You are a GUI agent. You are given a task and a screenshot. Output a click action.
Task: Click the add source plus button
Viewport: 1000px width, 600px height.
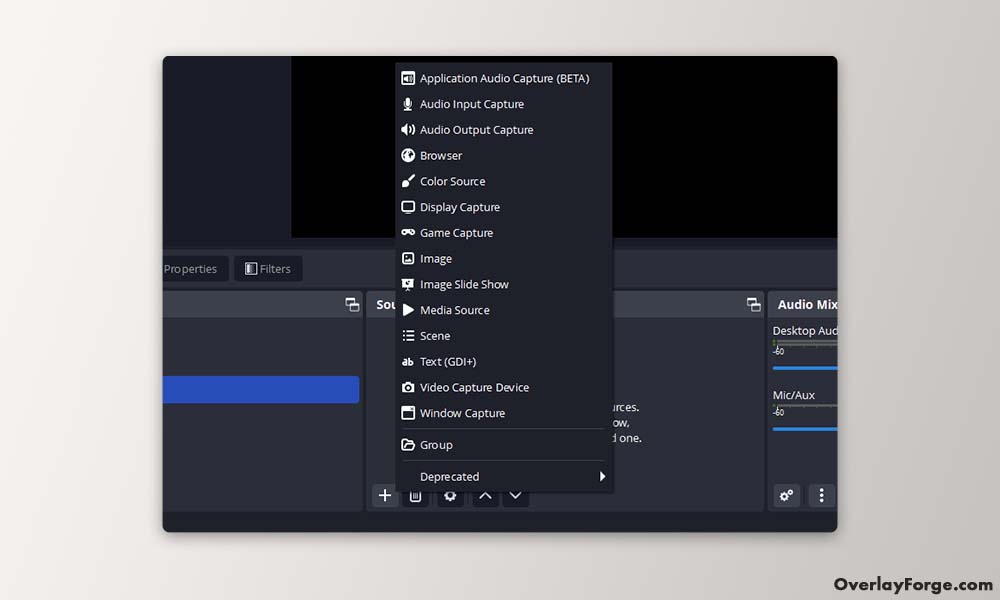385,495
